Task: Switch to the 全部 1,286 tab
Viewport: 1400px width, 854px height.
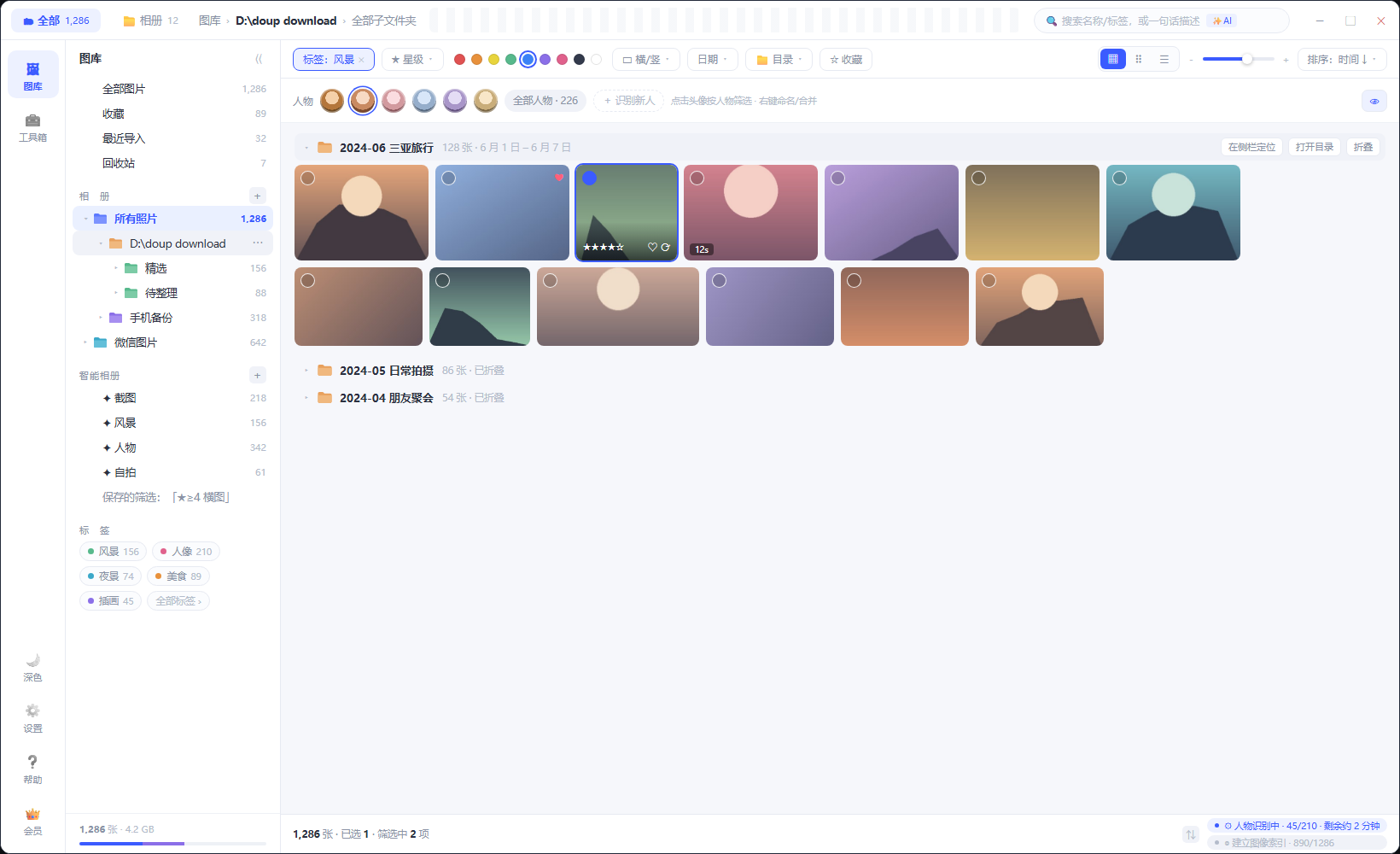Action: coord(55,20)
